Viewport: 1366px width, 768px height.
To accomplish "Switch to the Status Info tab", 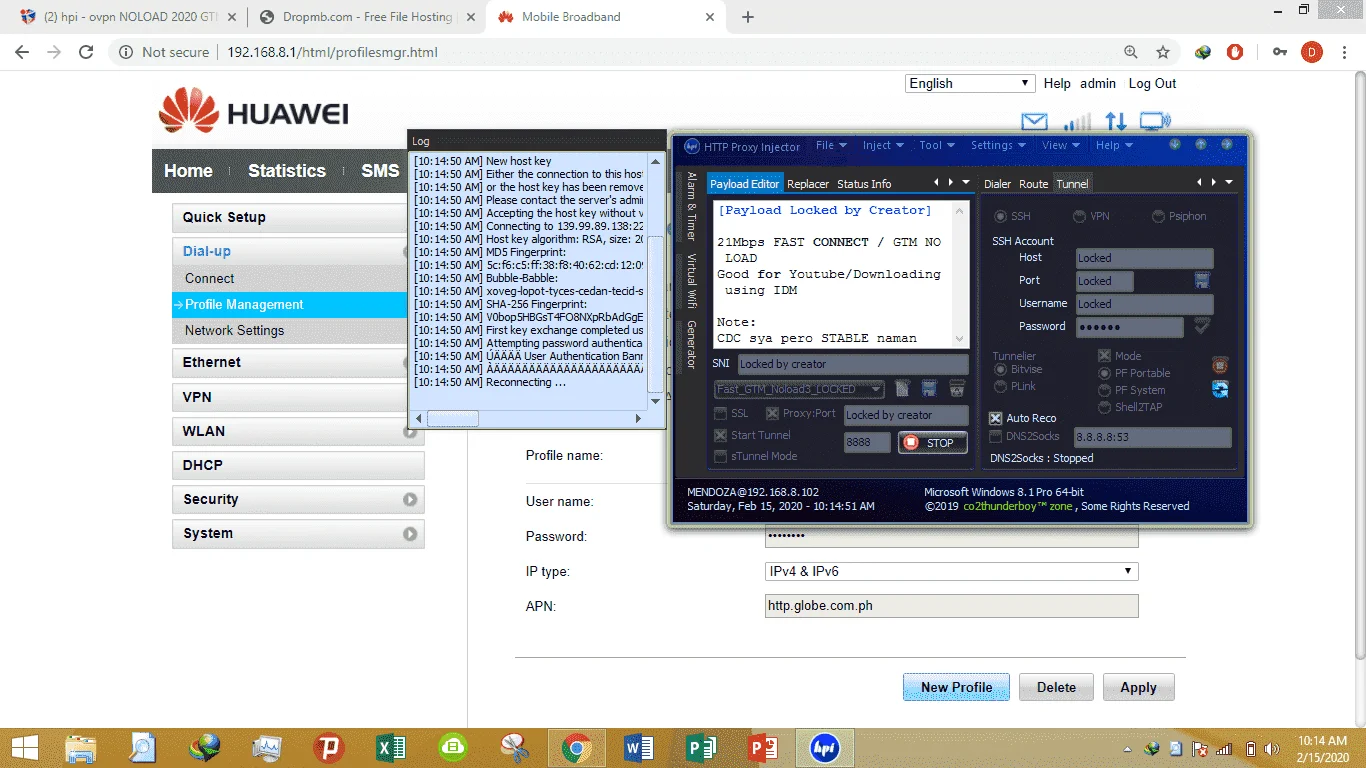I will (864, 184).
